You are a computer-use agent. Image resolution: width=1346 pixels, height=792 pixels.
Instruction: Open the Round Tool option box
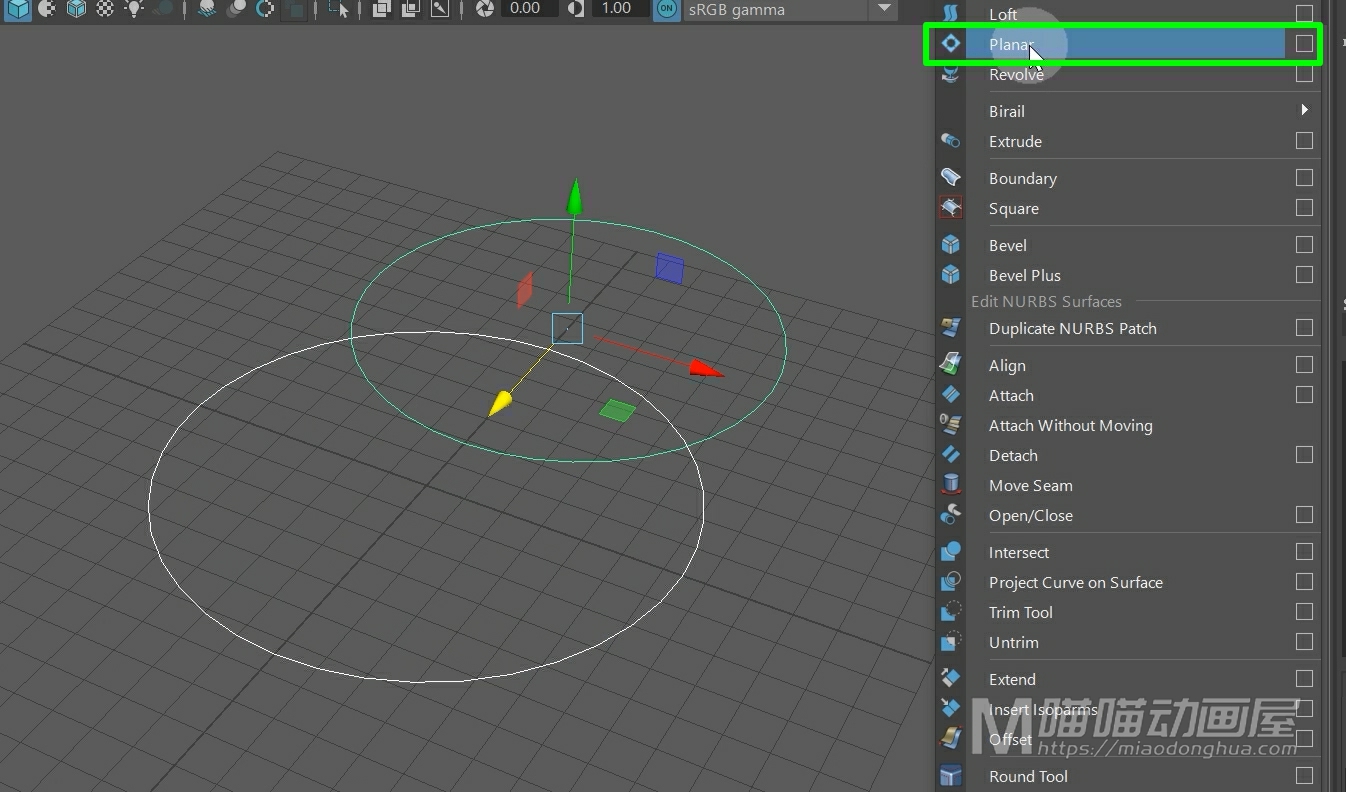pos(1304,775)
